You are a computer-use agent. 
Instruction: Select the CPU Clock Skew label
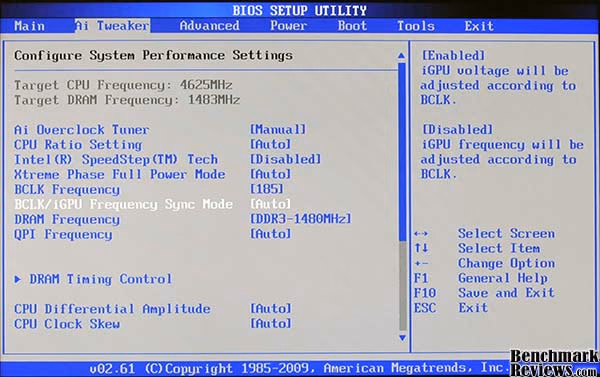coord(67,324)
